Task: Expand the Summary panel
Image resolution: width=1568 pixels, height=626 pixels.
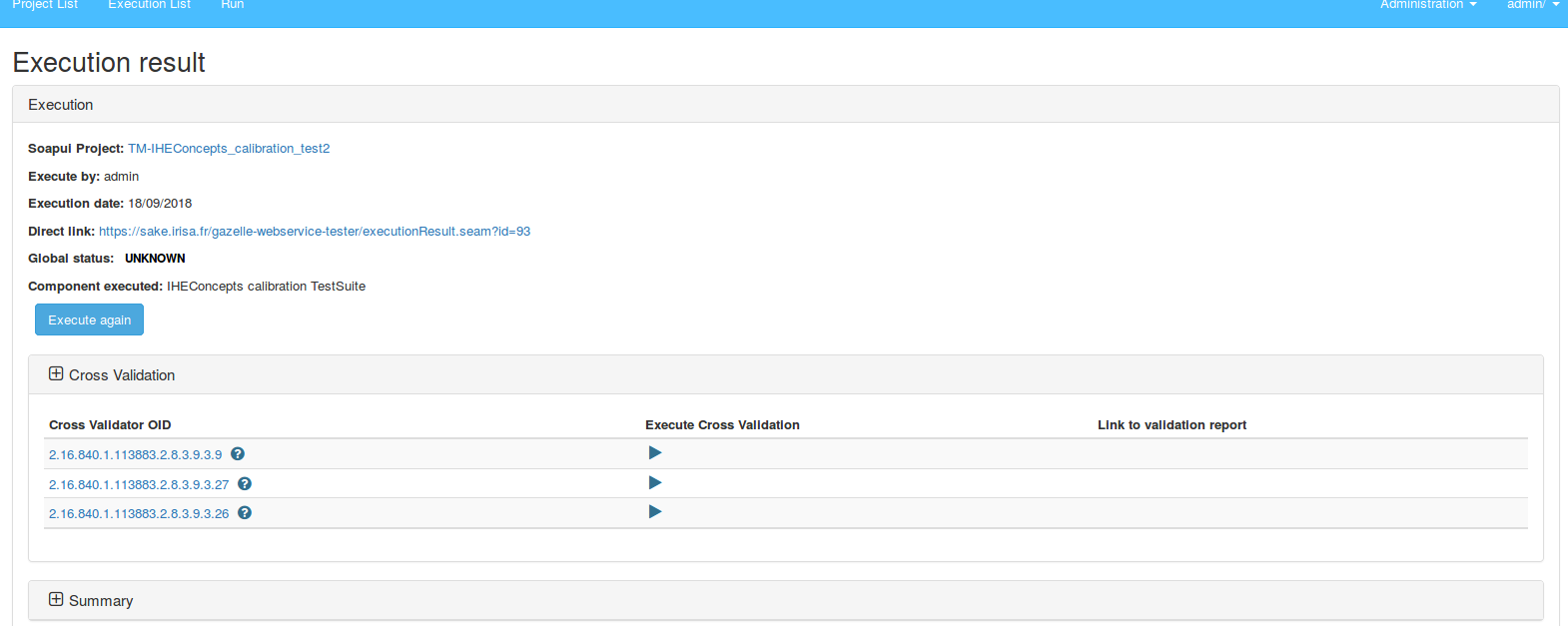Action: (x=56, y=600)
